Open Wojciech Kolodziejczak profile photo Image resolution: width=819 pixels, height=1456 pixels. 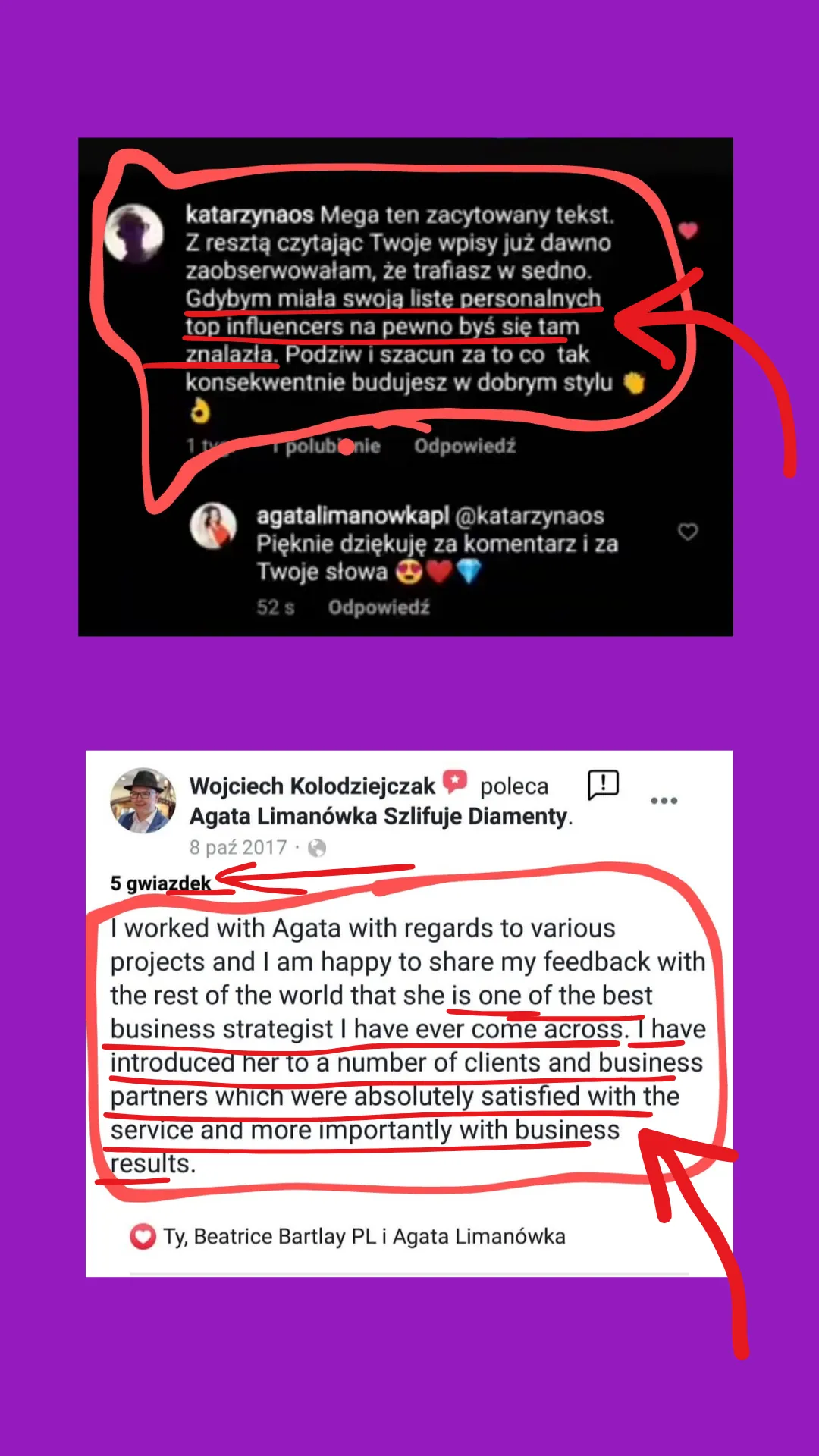coord(143,801)
